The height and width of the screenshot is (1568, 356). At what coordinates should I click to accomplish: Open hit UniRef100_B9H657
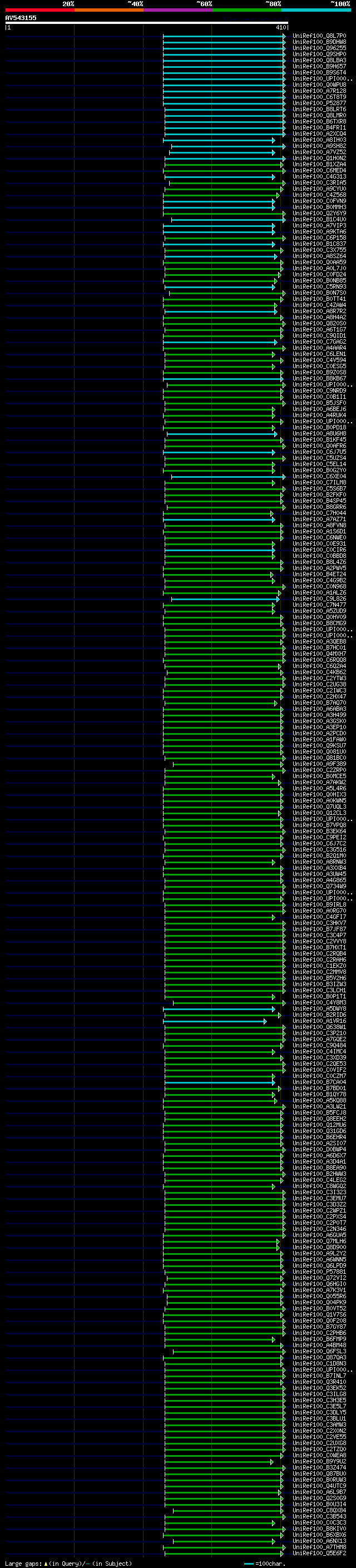pyautogui.click(x=319, y=66)
